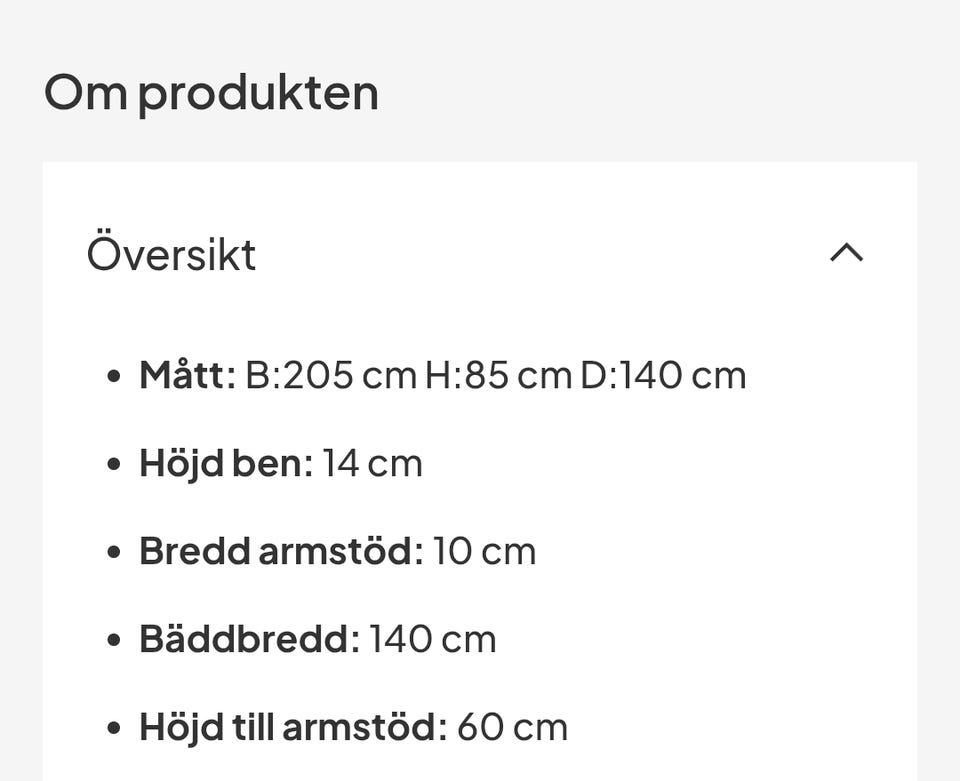This screenshot has height=781, width=960.
Task: Click the bullet point before Höjd till armstöd
Action: [x=114, y=729]
